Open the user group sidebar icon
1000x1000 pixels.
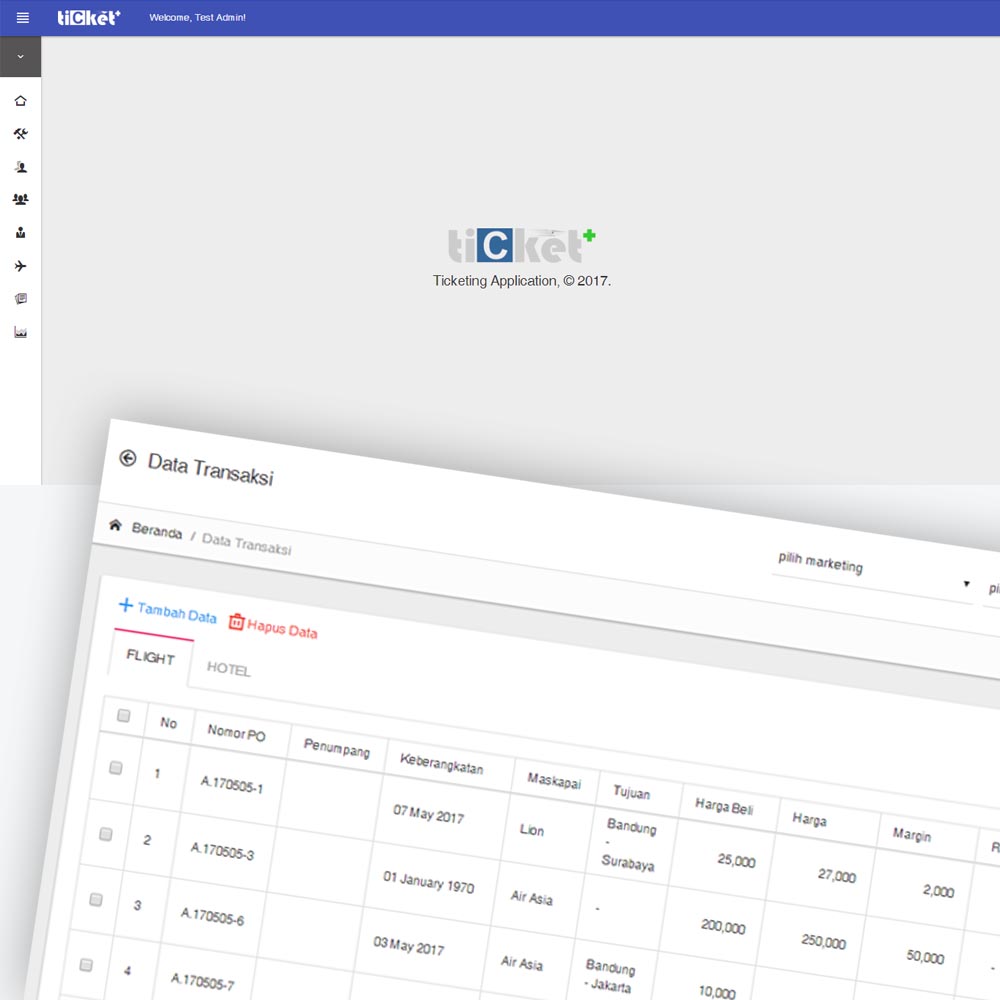(x=20, y=200)
